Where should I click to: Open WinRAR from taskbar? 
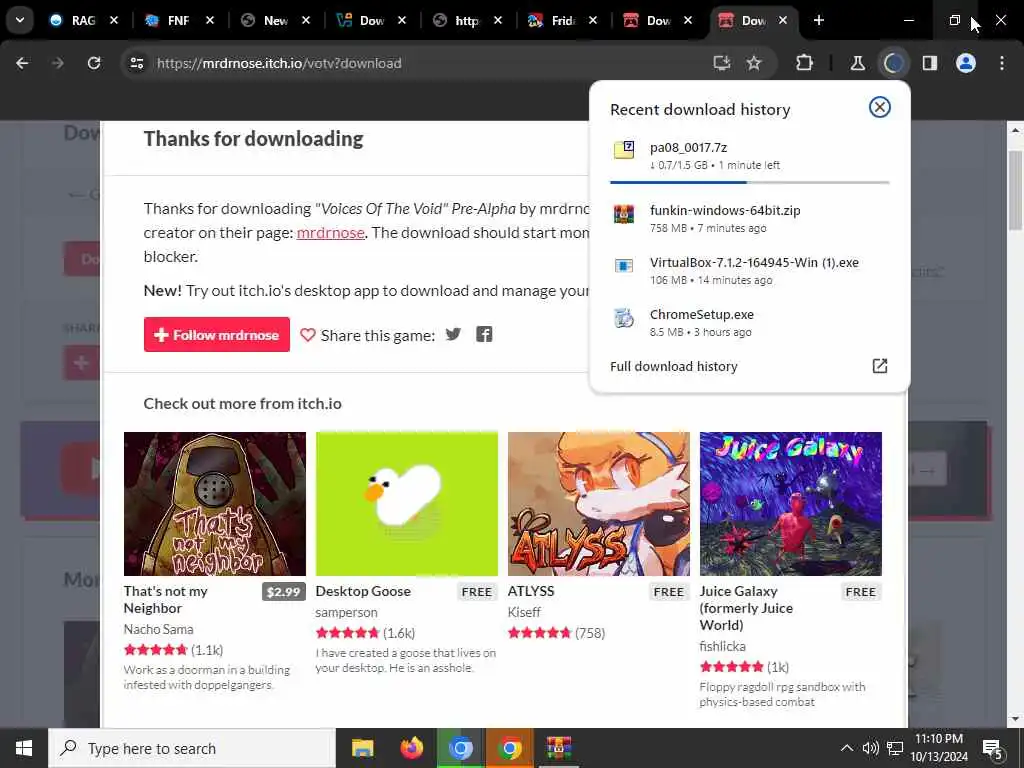coord(559,748)
